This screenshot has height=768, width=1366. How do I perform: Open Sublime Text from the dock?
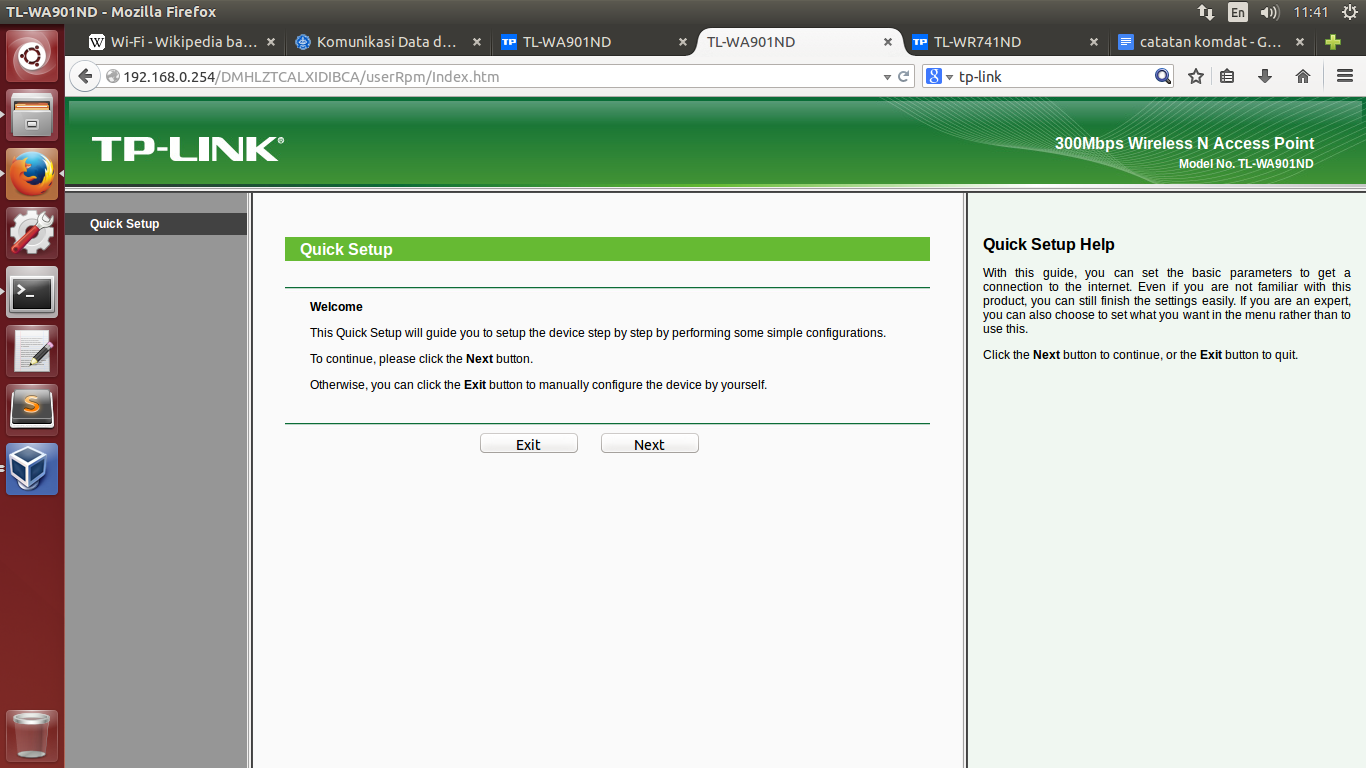pos(33,410)
